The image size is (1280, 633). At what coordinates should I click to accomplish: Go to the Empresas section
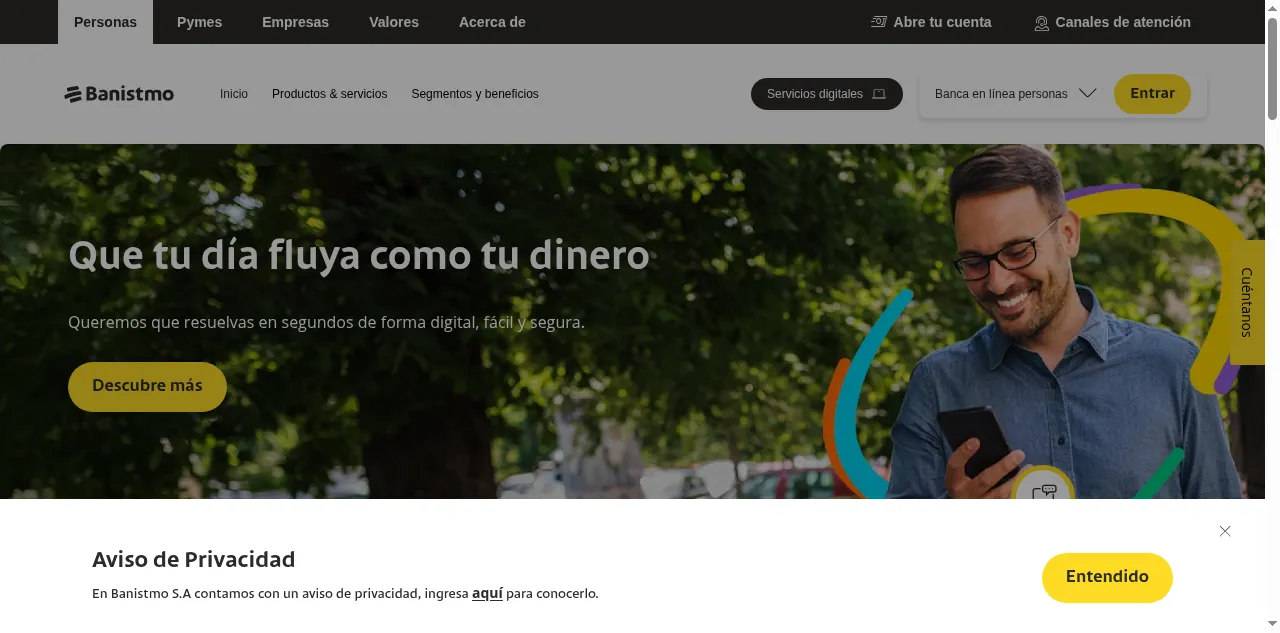pyautogui.click(x=295, y=22)
